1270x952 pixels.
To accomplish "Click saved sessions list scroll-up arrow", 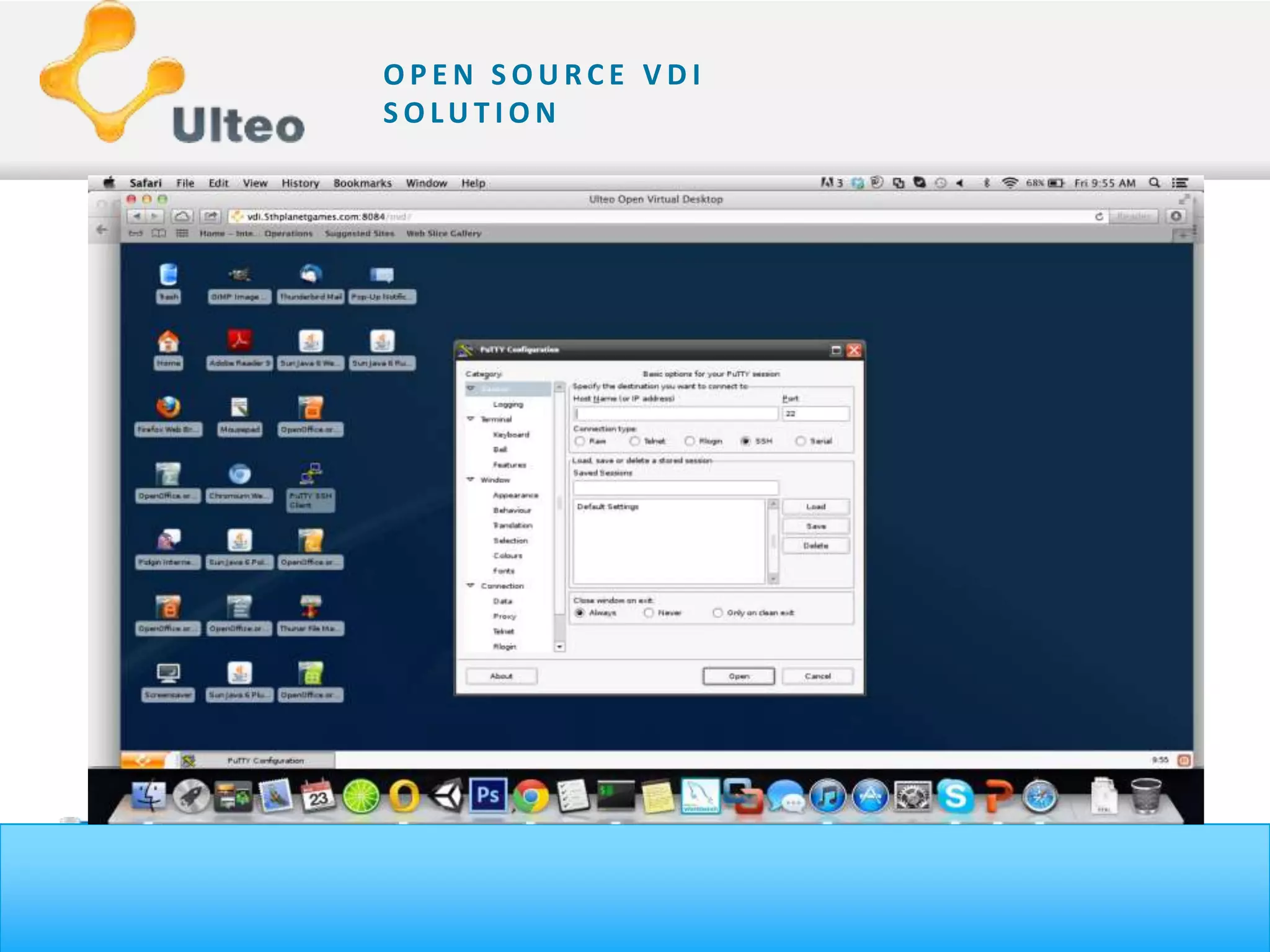I will [x=773, y=505].
